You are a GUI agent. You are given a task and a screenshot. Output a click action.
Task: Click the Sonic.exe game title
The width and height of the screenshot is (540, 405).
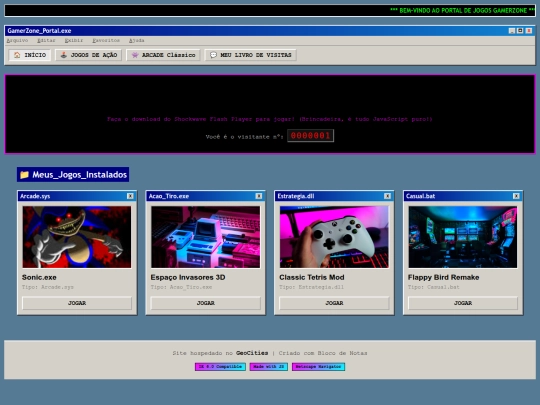(x=39, y=277)
